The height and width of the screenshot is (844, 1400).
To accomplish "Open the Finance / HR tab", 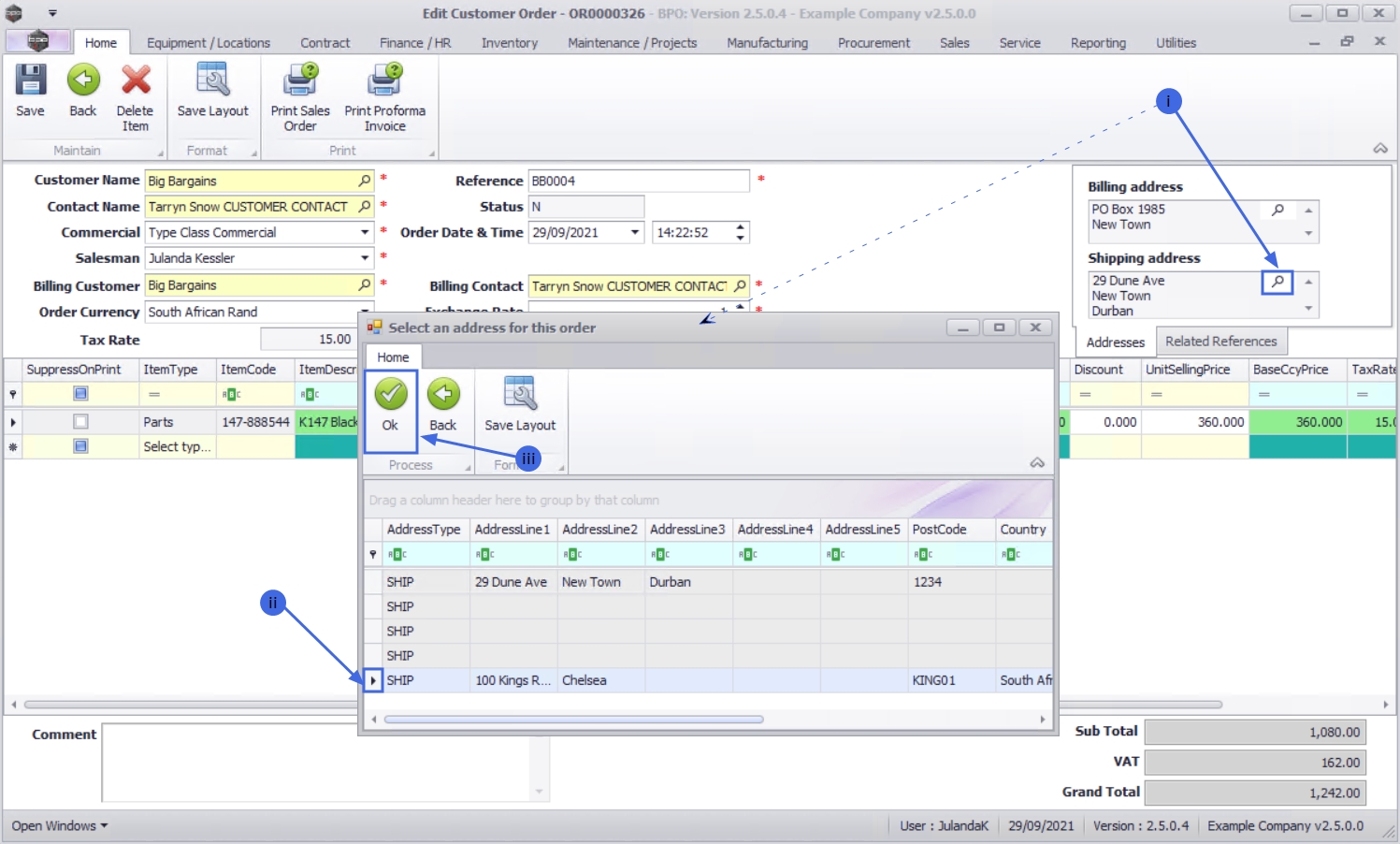I will [415, 43].
